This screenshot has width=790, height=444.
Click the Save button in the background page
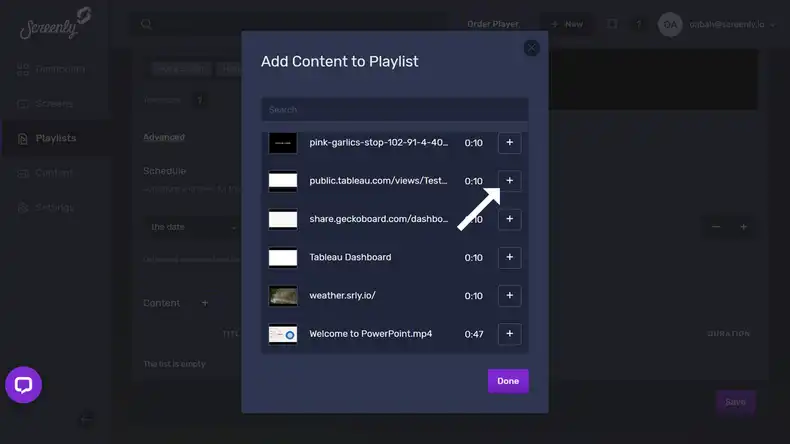tap(736, 402)
